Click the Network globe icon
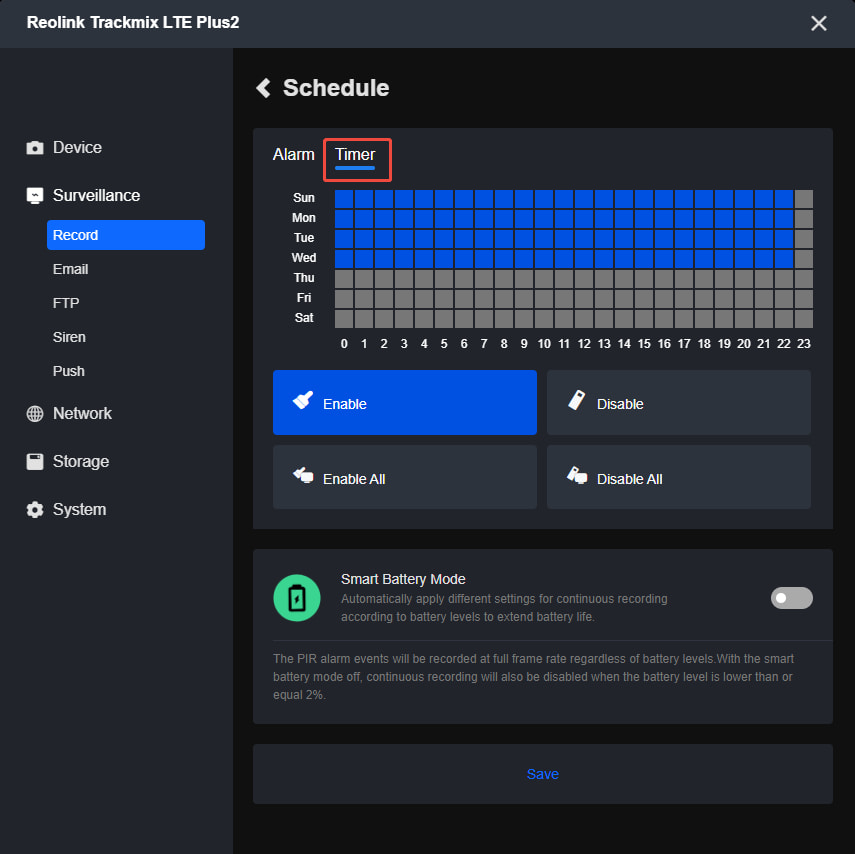 tap(35, 414)
